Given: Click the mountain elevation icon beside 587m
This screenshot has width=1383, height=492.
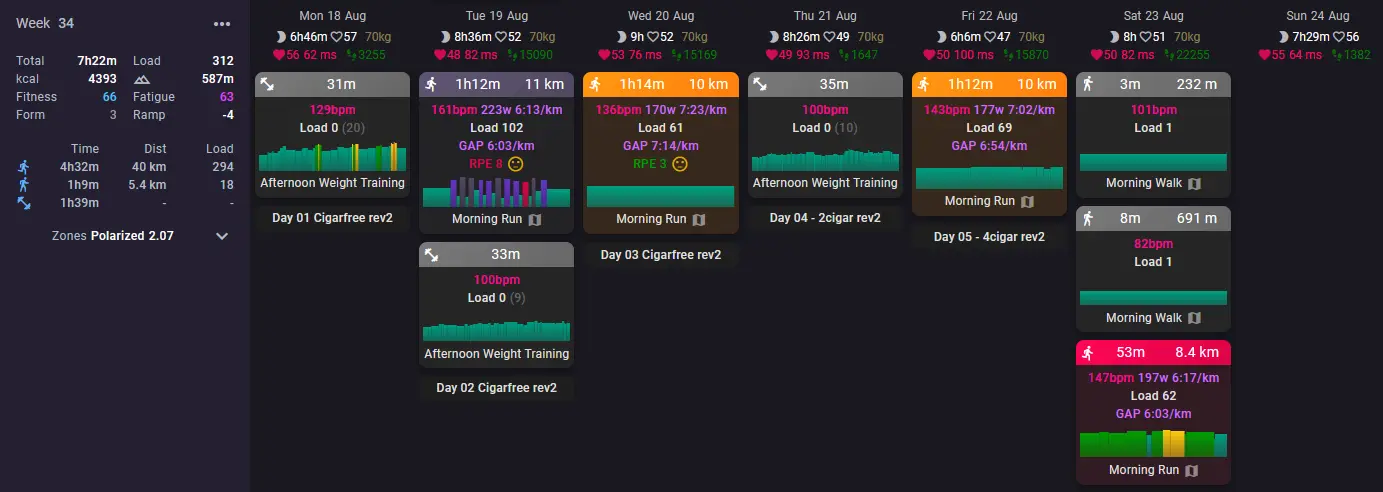Looking at the screenshot, I should pyautogui.click(x=142, y=79).
